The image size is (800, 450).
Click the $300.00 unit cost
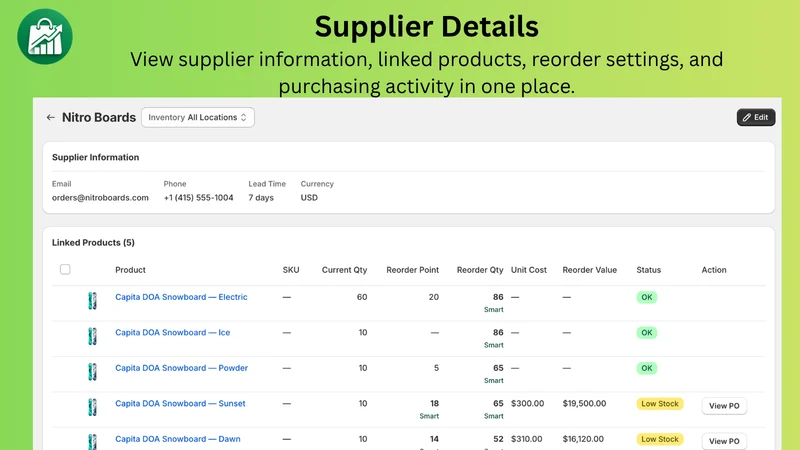pos(528,403)
